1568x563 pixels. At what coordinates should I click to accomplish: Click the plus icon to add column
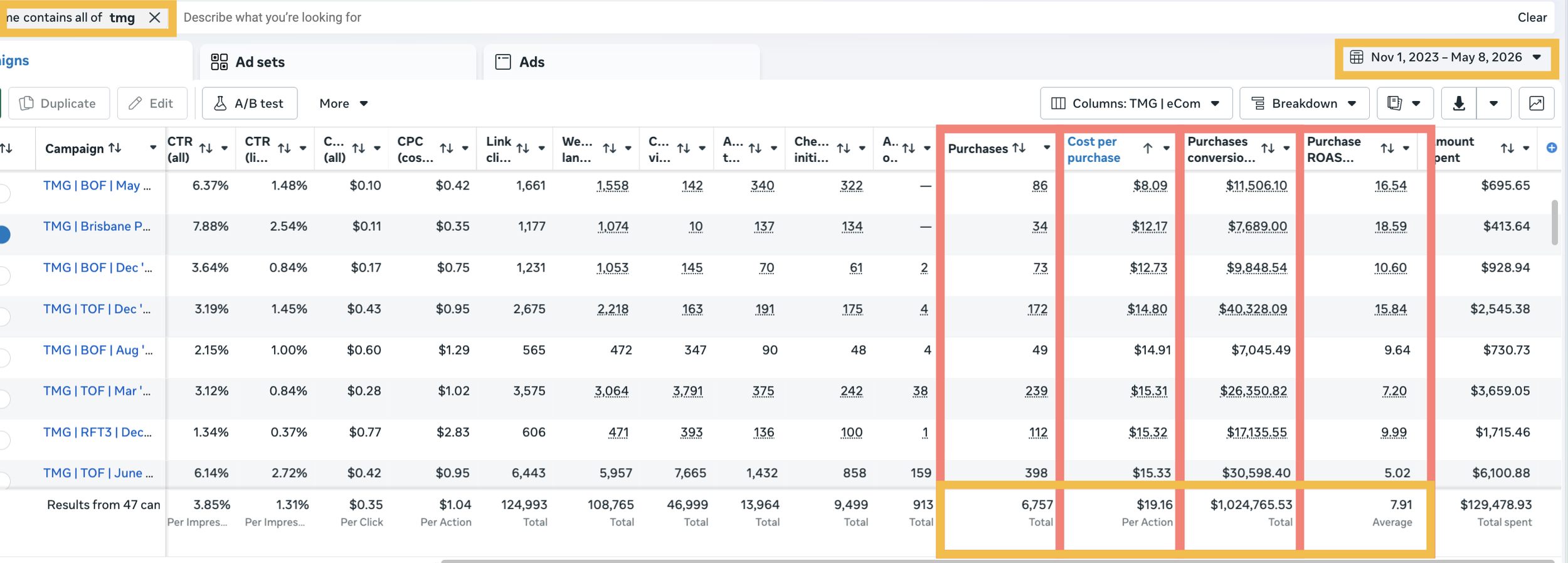tap(1551, 148)
